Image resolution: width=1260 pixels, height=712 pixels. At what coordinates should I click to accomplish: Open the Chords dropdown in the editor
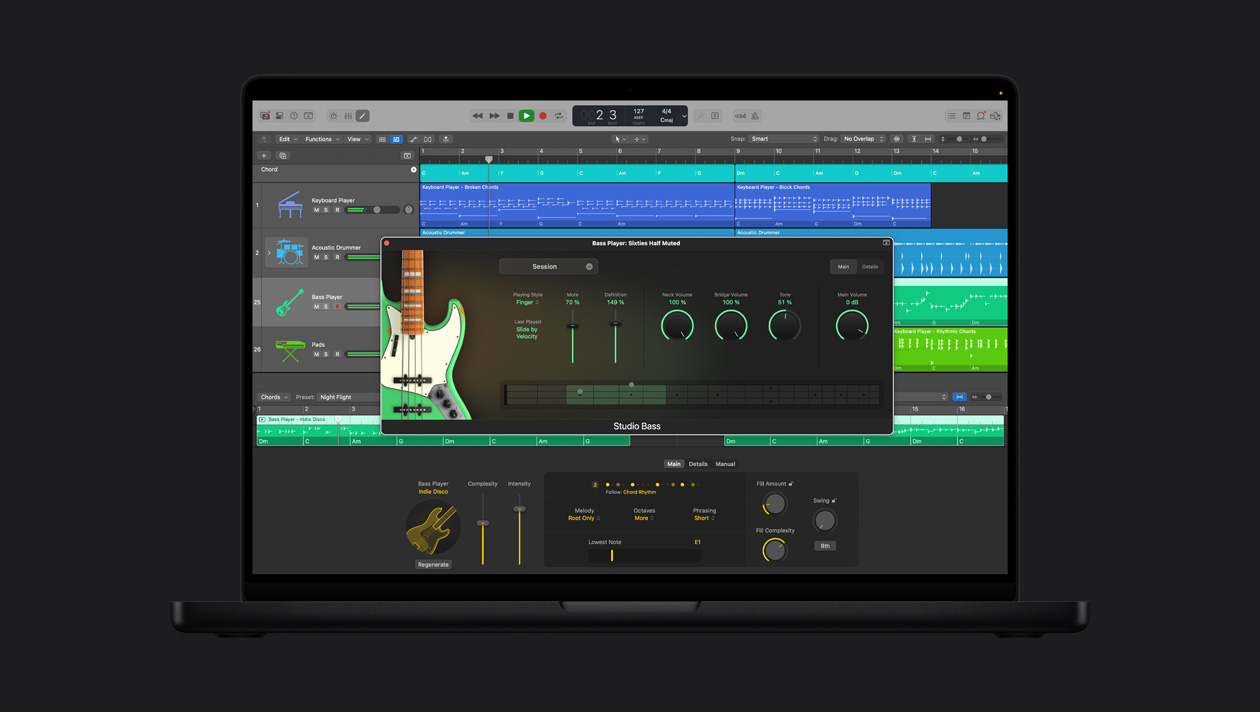[x=273, y=397]
